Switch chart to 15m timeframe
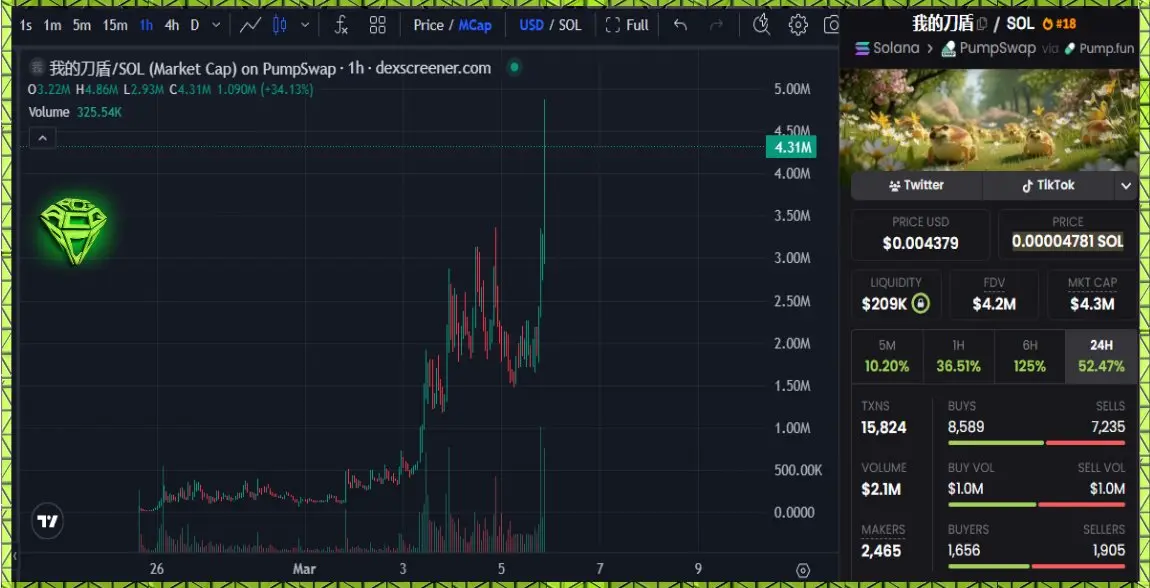The height and width of the screenshot is (588, 1150). (x=114, y=25)
